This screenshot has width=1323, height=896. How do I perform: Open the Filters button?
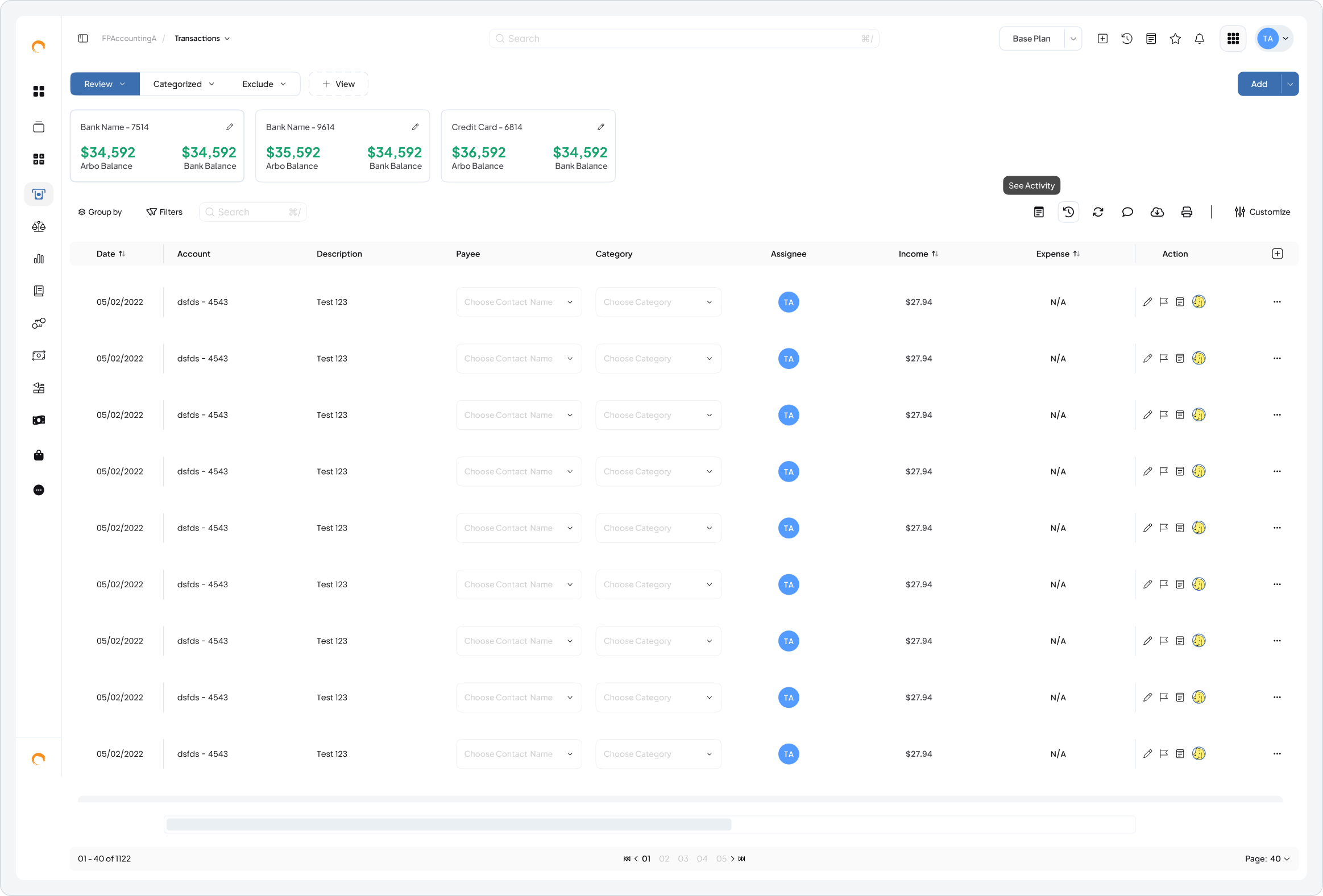164,211
